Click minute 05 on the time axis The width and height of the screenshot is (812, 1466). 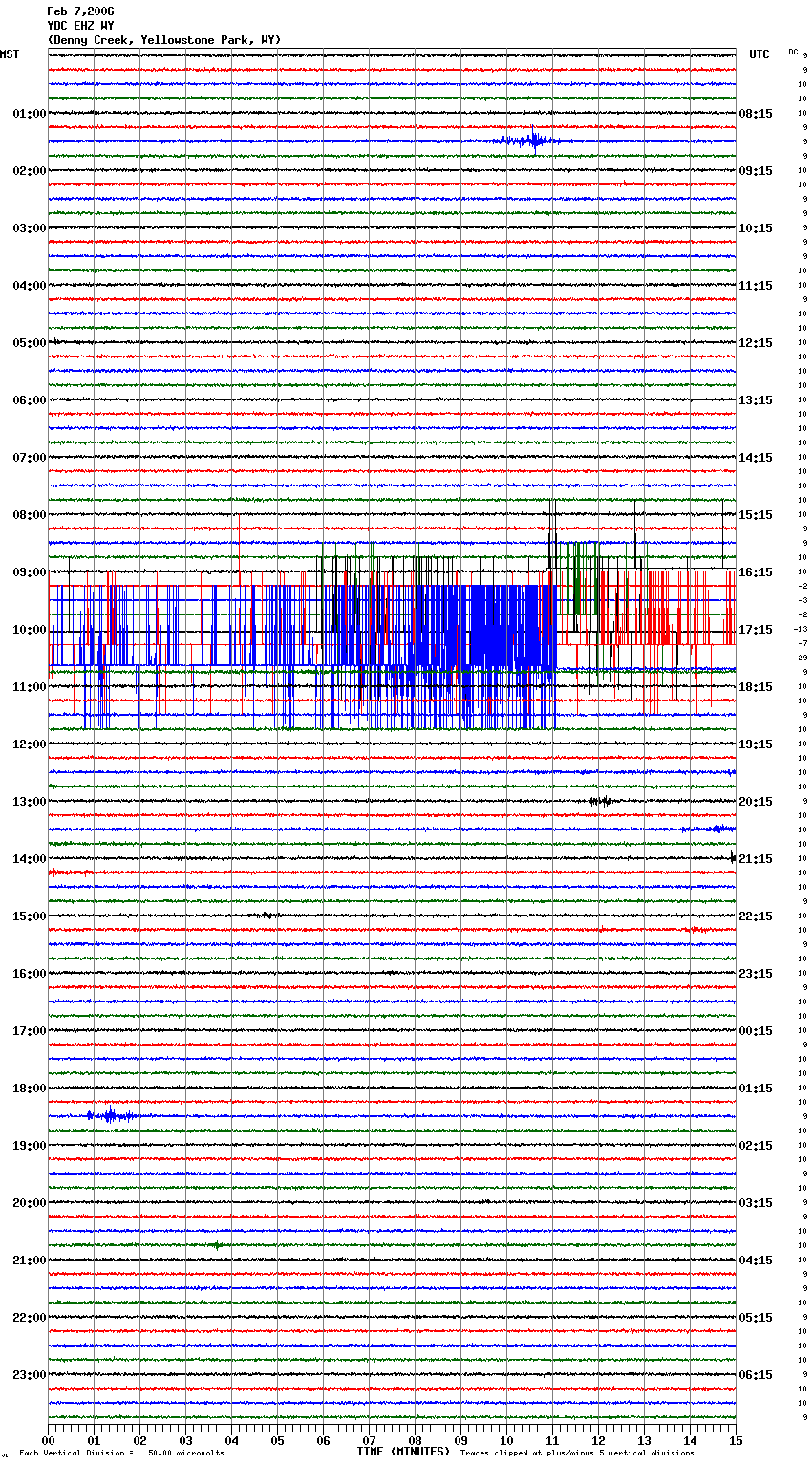pos(278,1440)
